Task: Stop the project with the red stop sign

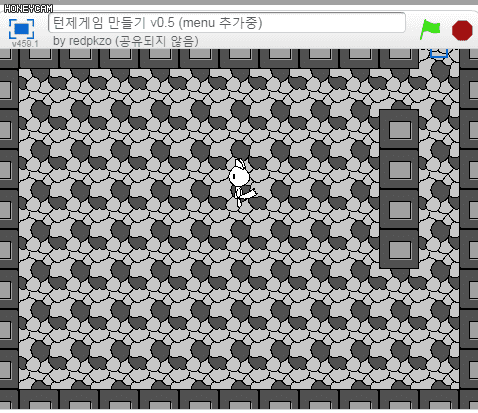Action: pyautogui.click(x=462, y=30)
